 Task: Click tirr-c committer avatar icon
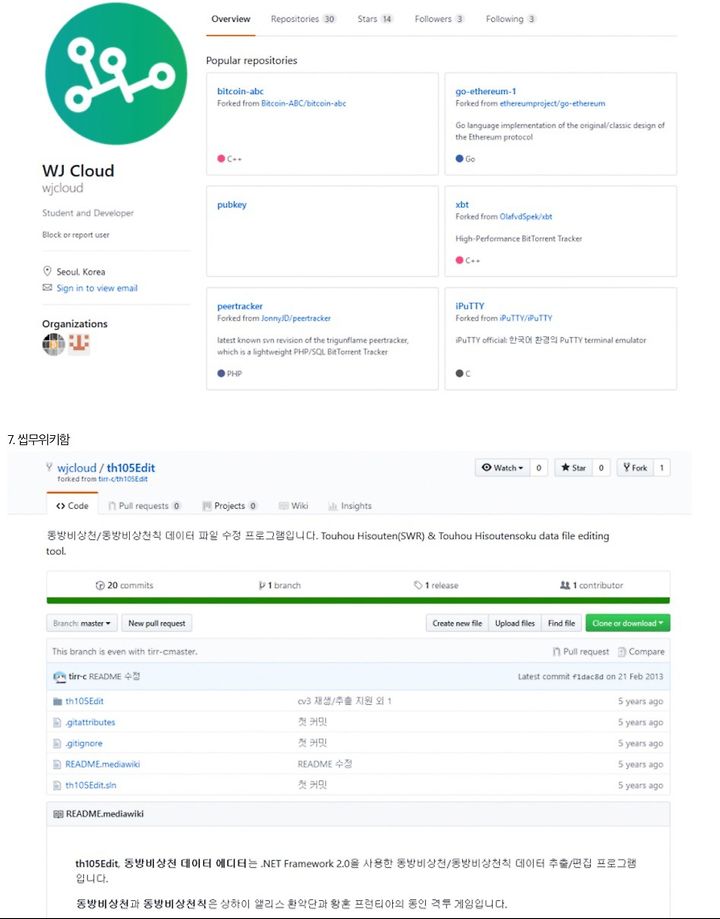pos(59,677)
